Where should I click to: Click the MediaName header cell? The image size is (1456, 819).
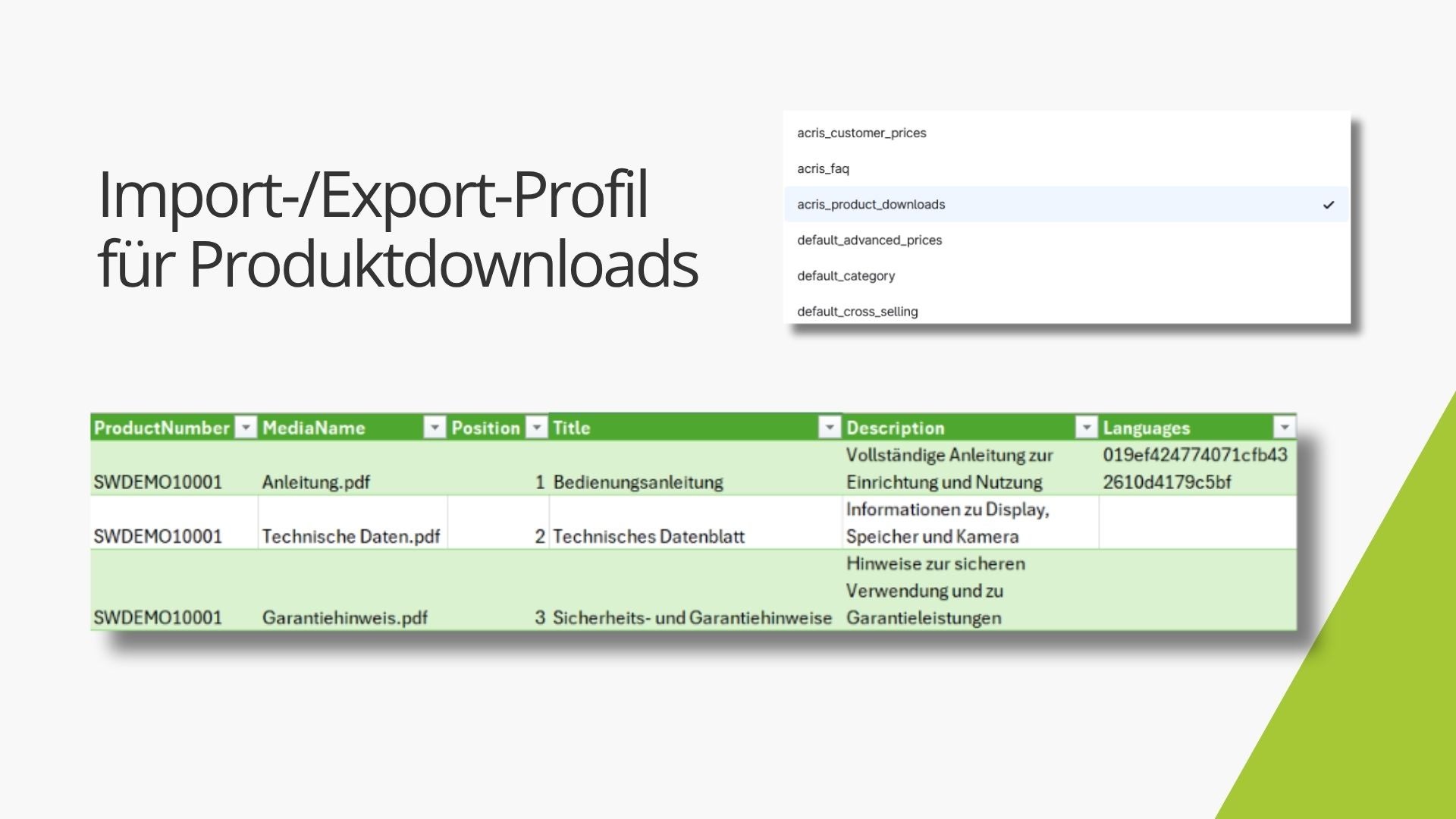tap(353, 428)
